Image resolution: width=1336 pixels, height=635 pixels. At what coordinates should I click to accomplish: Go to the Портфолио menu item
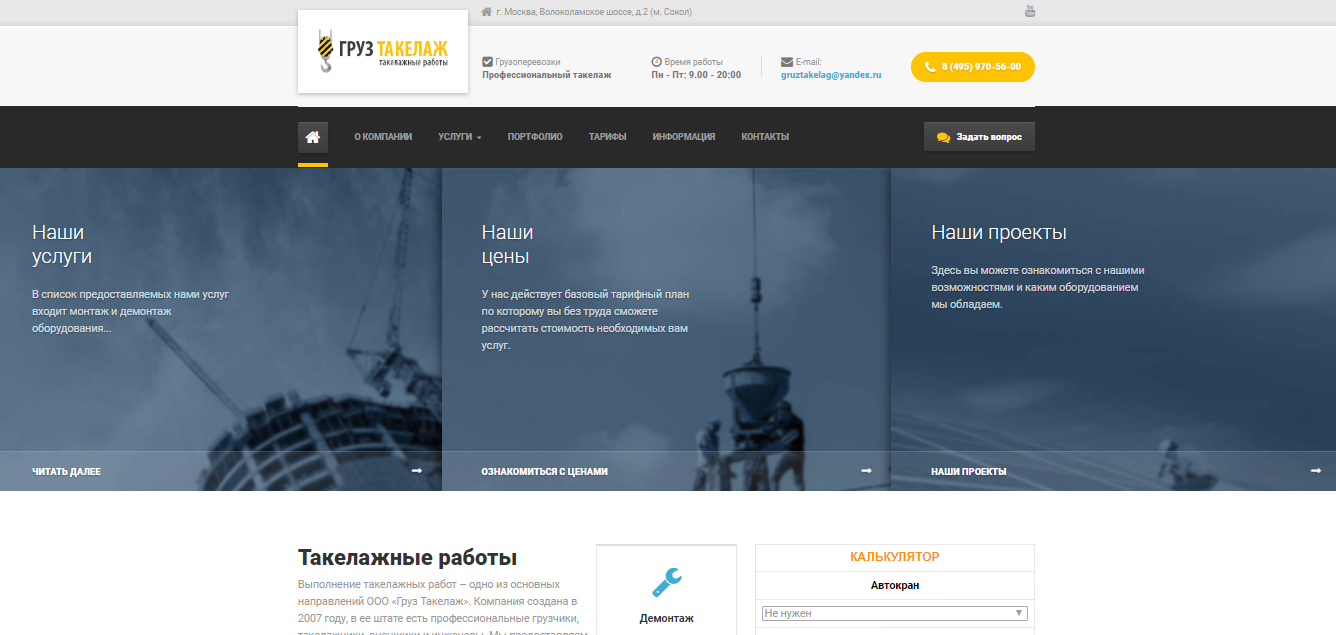(x=535, y=137)
